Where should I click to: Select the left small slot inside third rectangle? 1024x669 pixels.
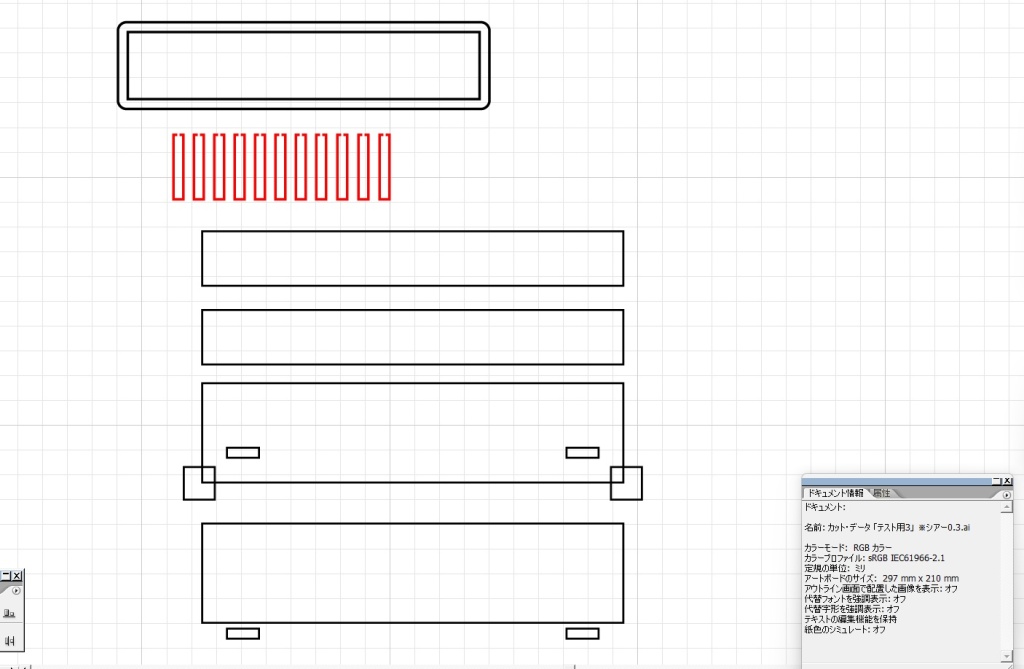[x=243, y=453]
